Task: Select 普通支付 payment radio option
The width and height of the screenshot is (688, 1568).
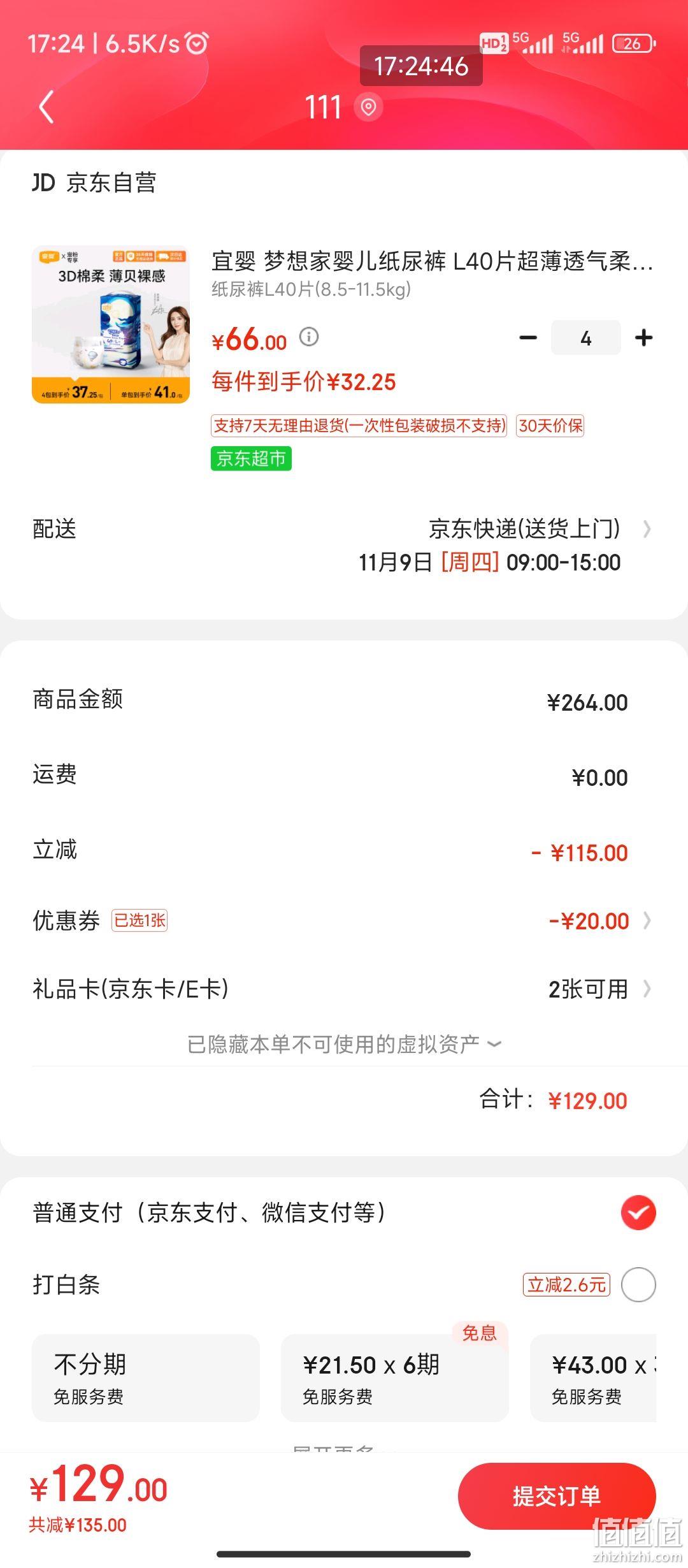Action: pos(638,1212)
